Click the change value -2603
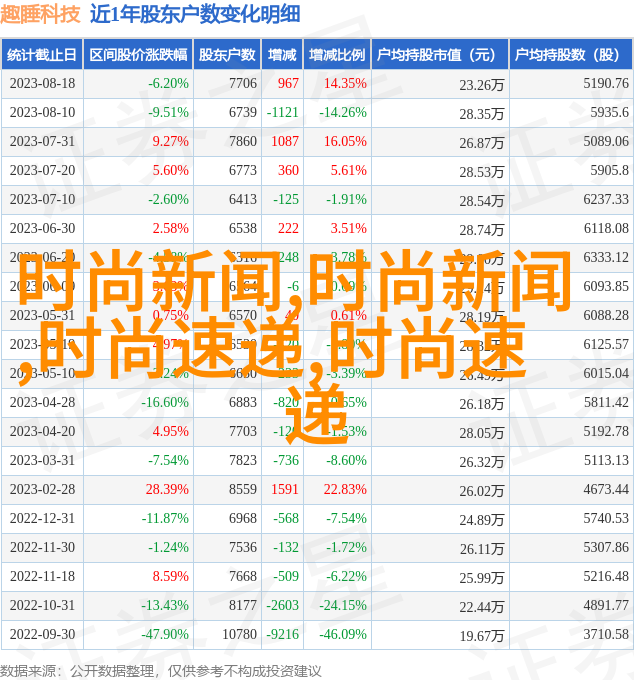The height and width of the screenshot is (680, 634). [282, 606]
